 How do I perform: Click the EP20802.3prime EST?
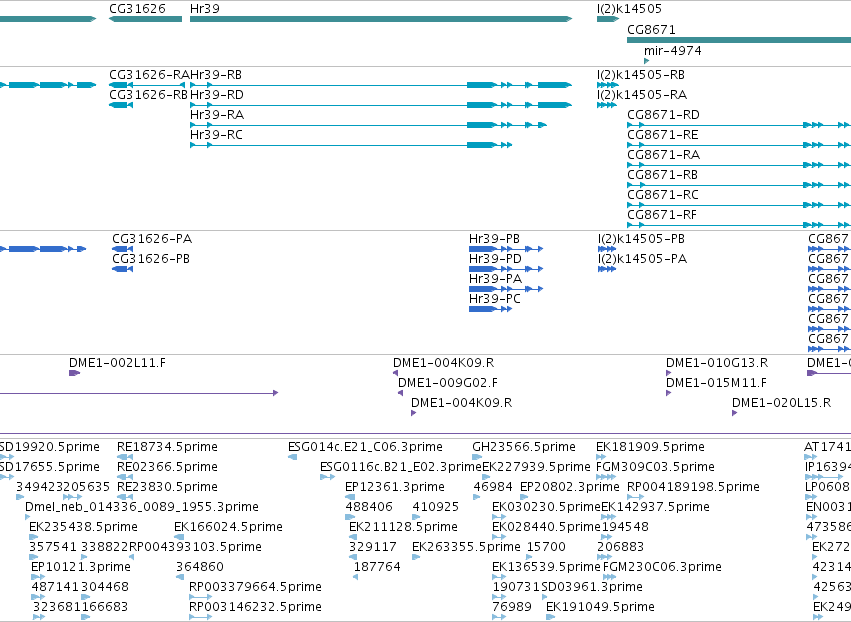coord(569,487)
